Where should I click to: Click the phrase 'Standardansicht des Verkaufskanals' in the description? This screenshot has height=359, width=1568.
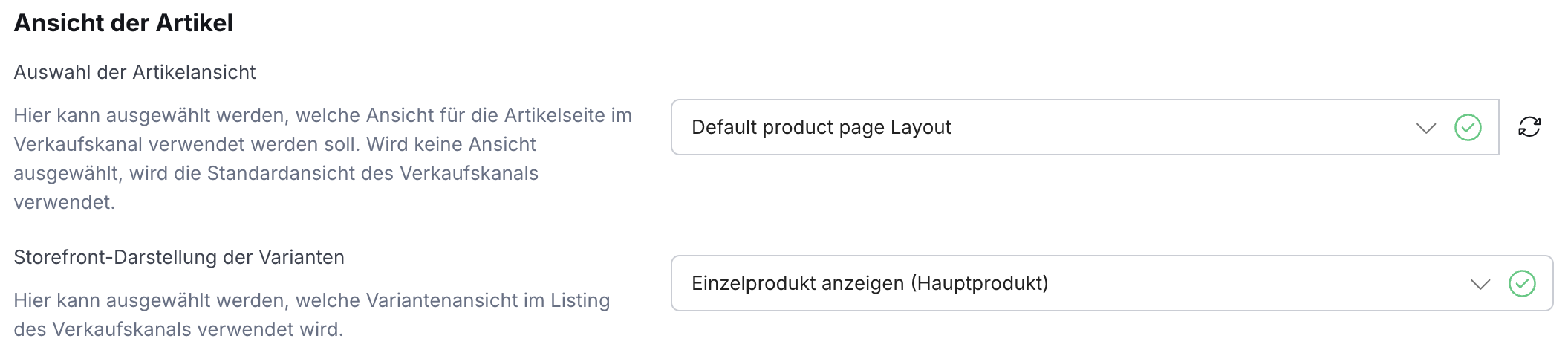[372, 173]
